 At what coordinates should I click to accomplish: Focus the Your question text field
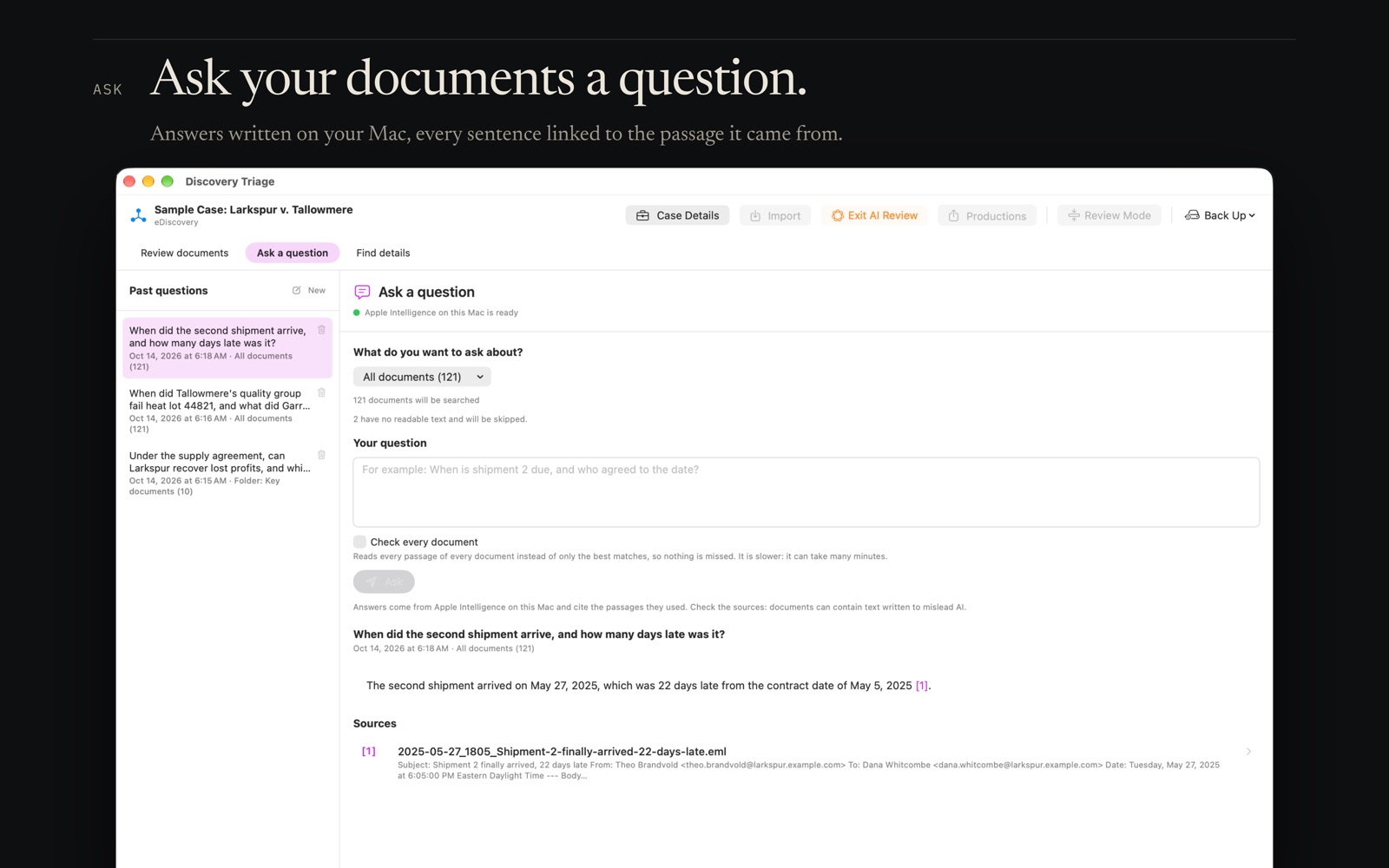[806, 492]
